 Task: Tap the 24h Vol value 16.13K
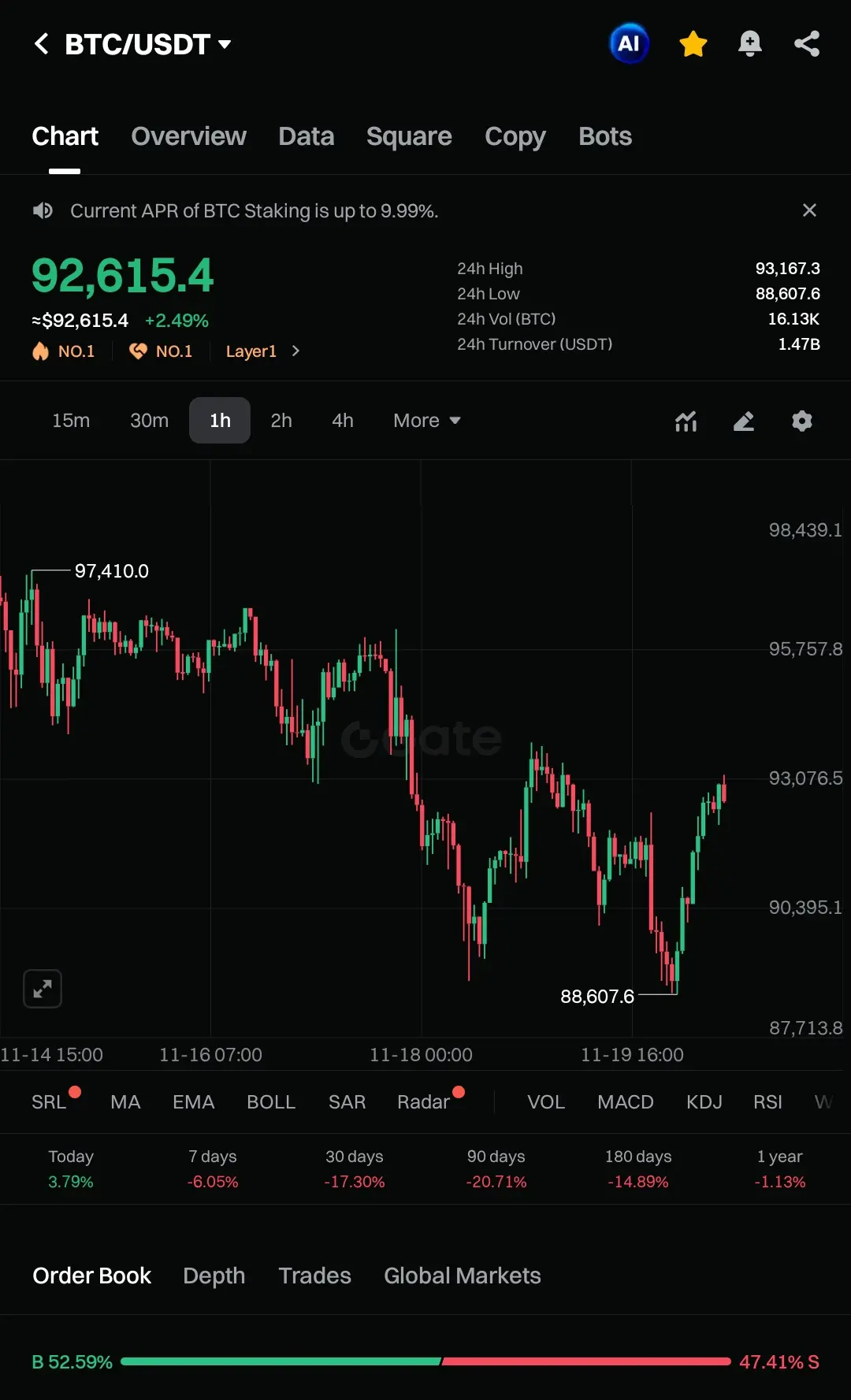794,319
